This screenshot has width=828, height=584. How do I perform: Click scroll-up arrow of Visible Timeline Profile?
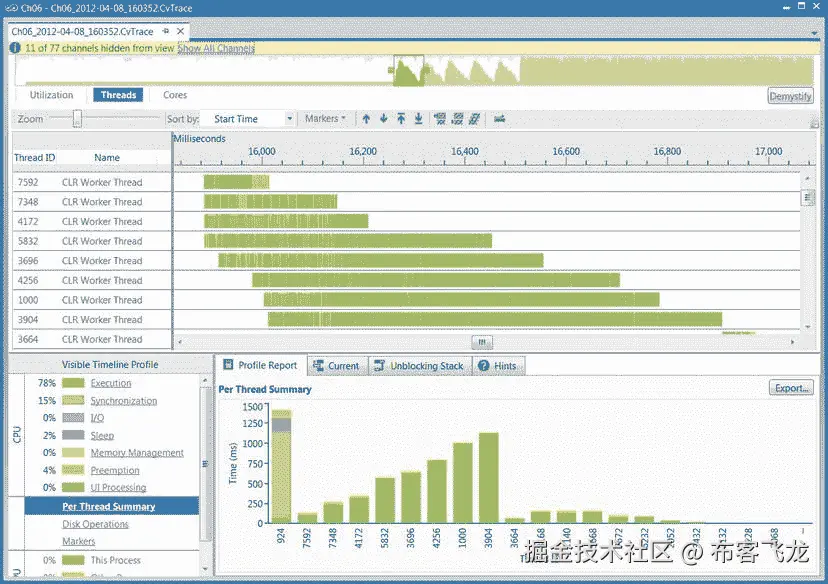pos(205,380)
